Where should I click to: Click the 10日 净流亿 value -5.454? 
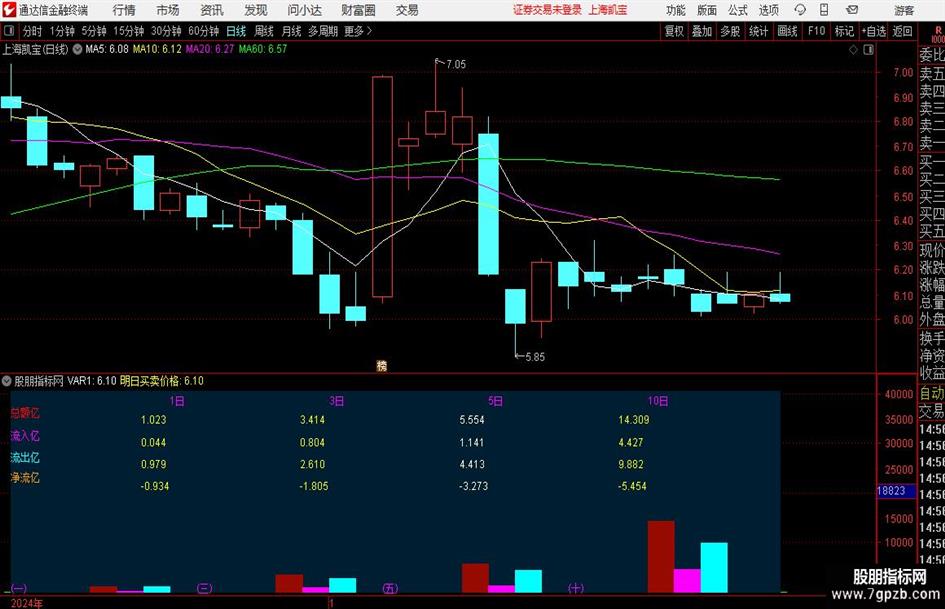click(x=632, y=486)
